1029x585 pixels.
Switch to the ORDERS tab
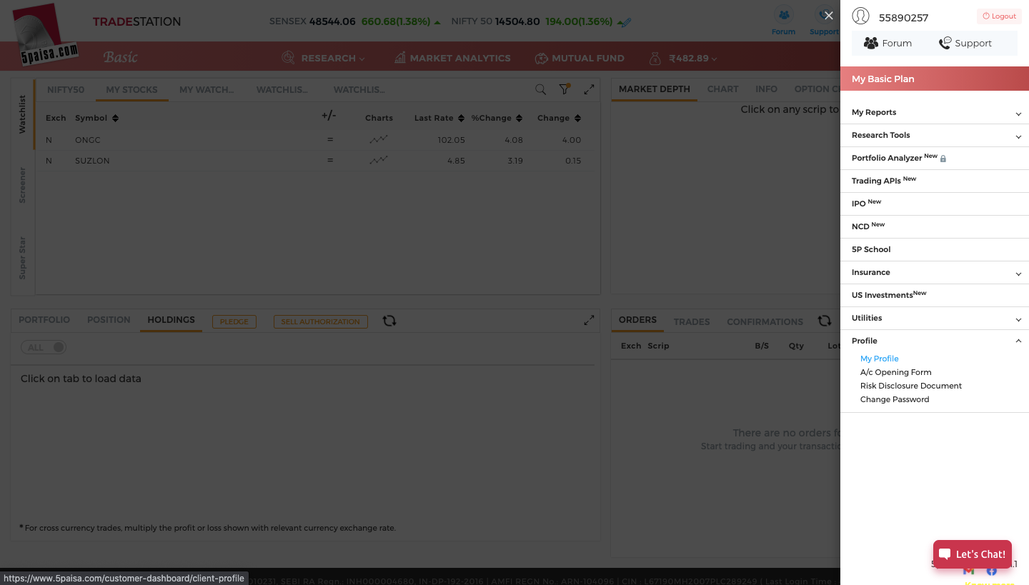tap(637, 320)
